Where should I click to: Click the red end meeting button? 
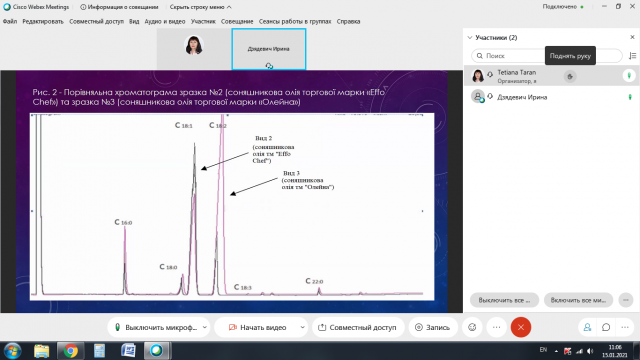tap(521, 327)
